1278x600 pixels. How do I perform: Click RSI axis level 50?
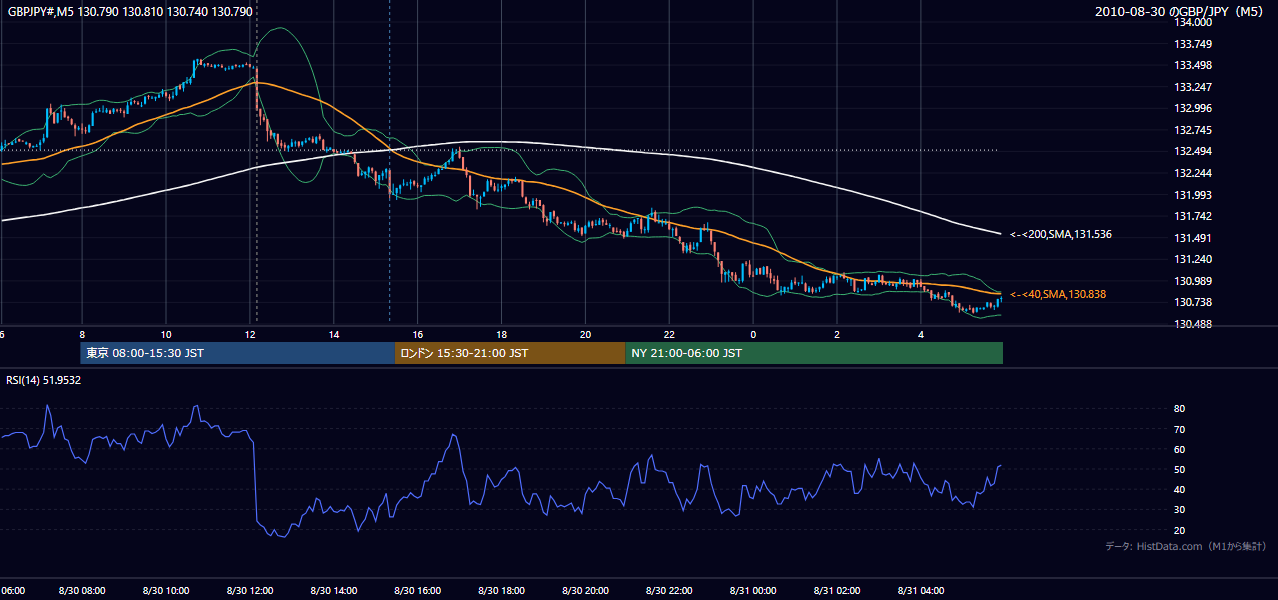[x=1180, y=470]
